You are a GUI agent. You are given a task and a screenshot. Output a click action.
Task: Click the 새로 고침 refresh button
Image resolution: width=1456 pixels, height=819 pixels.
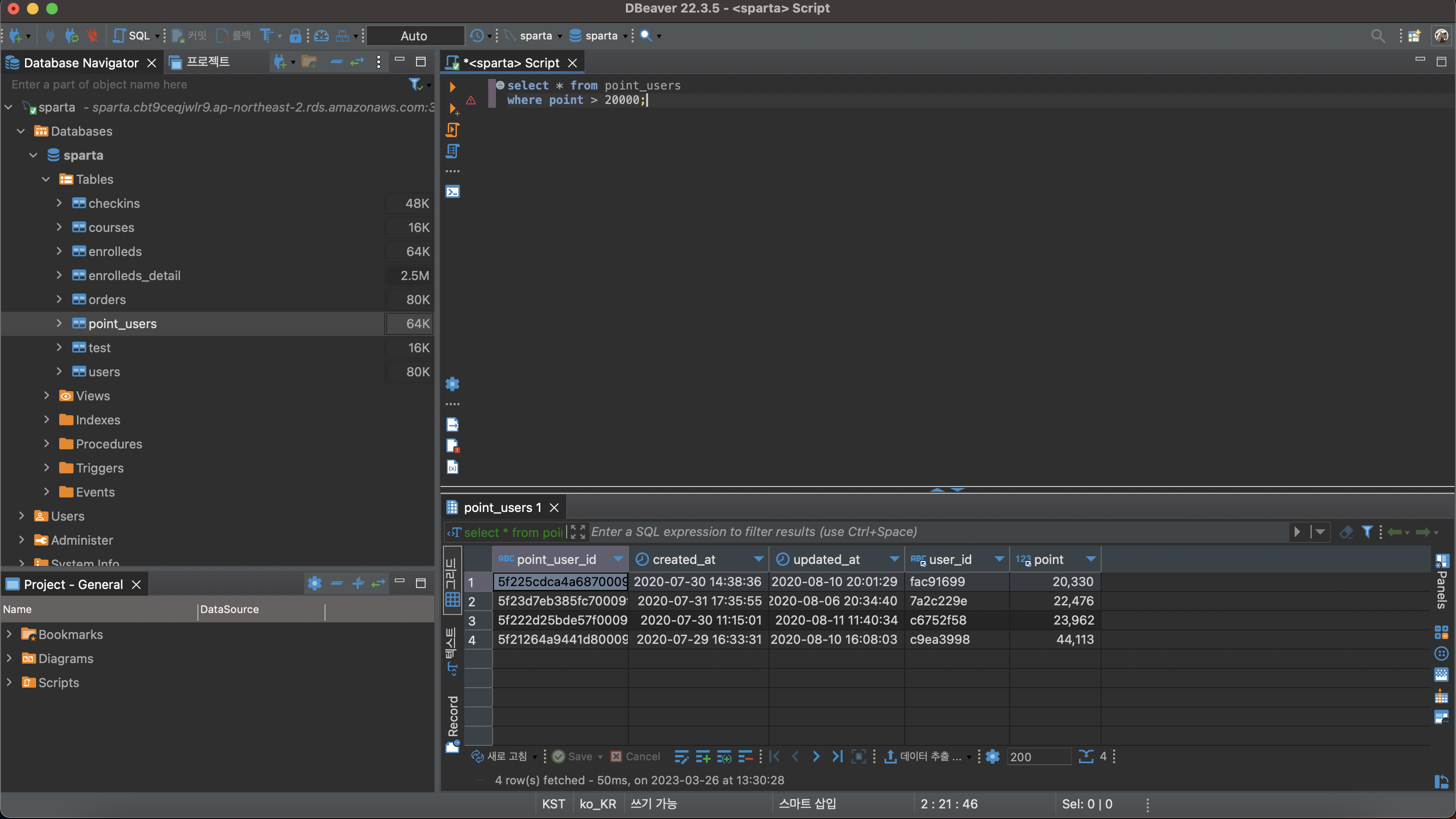(x=500, y=756)
